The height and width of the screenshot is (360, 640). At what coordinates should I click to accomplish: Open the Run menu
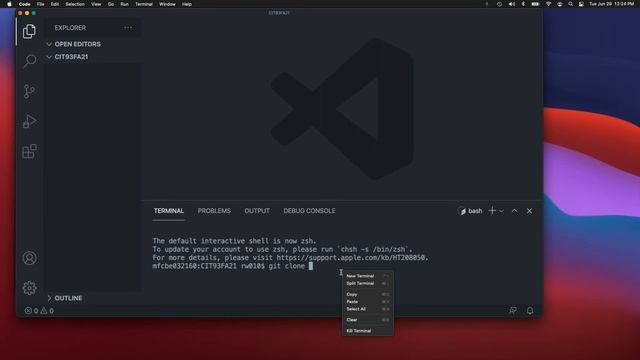124,4
